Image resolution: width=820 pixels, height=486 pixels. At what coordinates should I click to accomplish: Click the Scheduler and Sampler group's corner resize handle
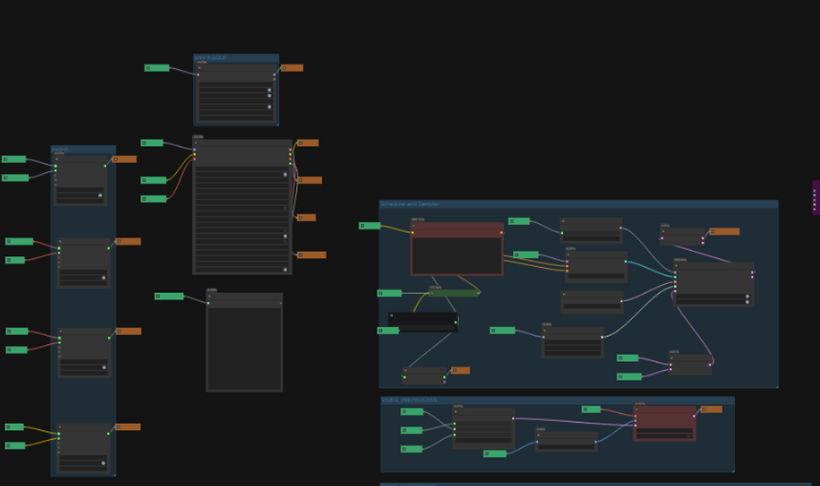776,386
